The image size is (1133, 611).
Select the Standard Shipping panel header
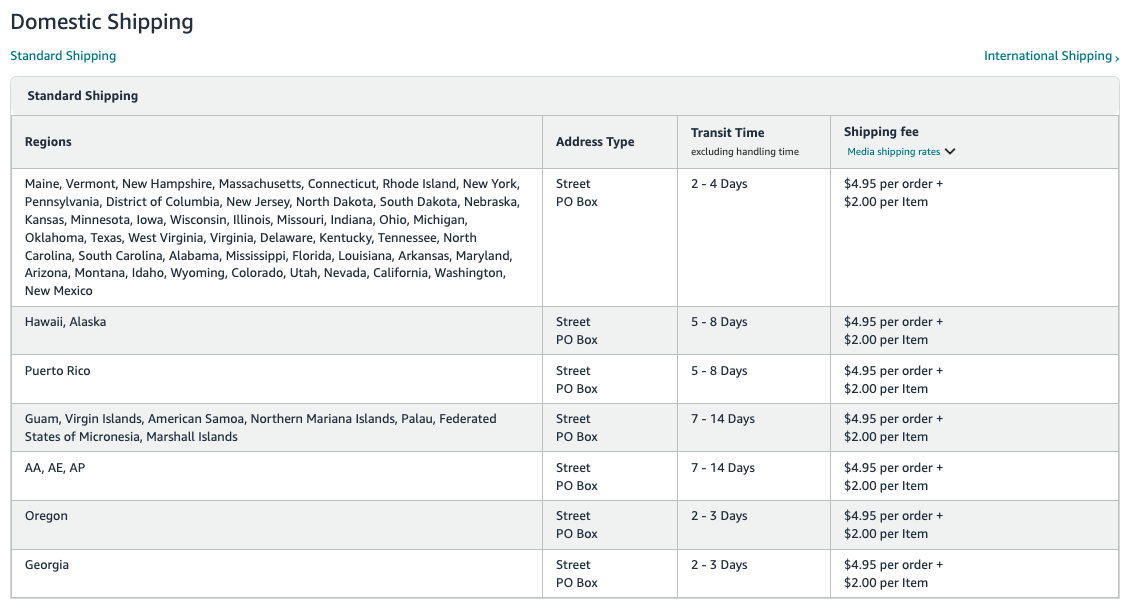click(565, 96)
